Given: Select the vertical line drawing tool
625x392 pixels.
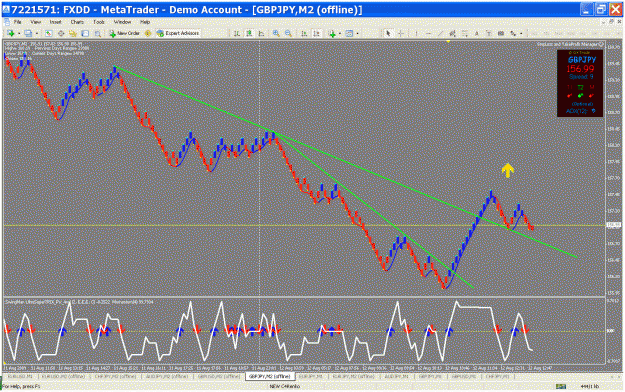Looking at the screenshot, I should pyautogui.click(x=417, y=33).
